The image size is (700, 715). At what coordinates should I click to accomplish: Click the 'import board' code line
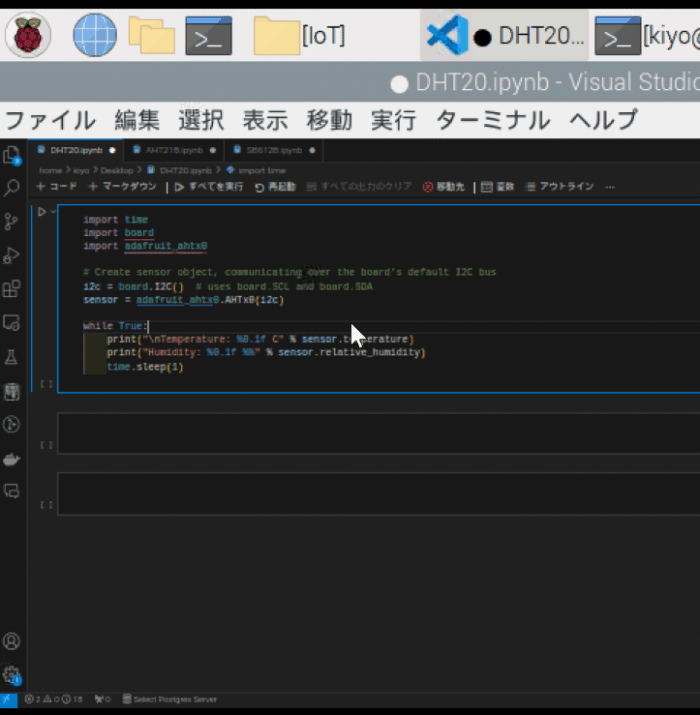(x=119, y=233)
